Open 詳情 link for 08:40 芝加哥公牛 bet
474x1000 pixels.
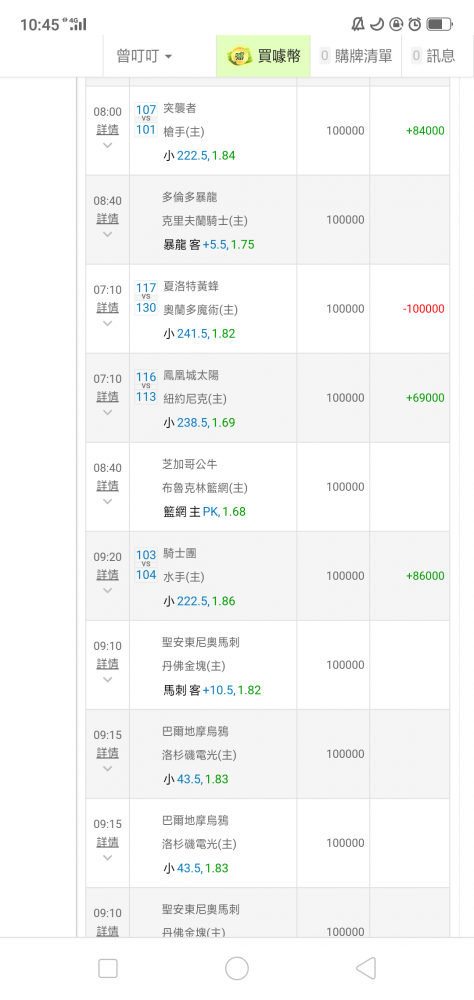107,485
